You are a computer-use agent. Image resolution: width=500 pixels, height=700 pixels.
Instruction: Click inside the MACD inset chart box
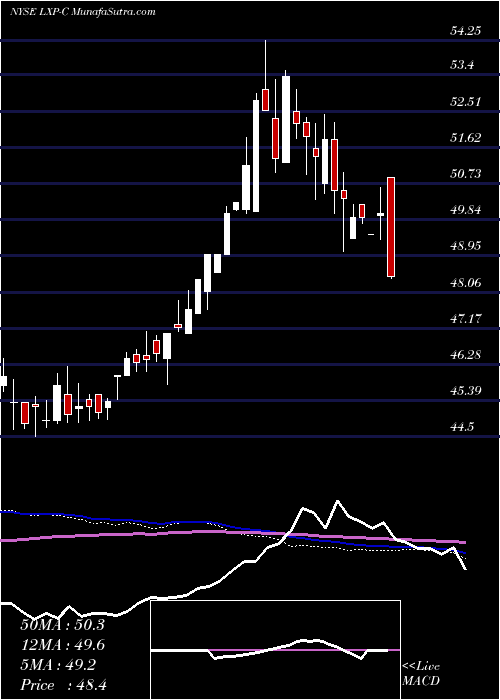coord(275,650)
